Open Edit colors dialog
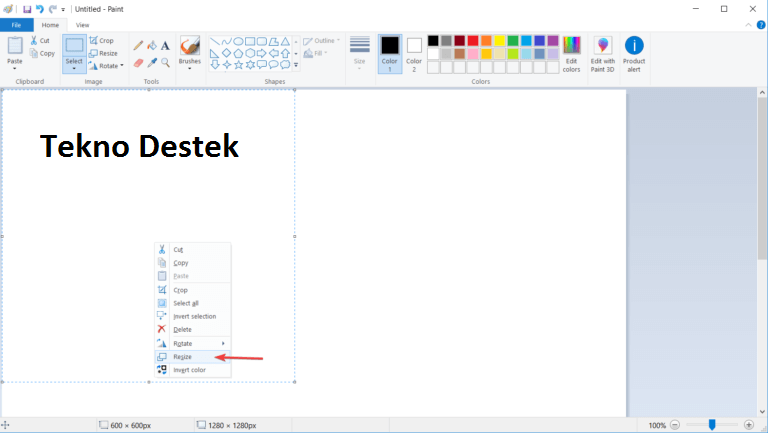 tap(571, 54)
